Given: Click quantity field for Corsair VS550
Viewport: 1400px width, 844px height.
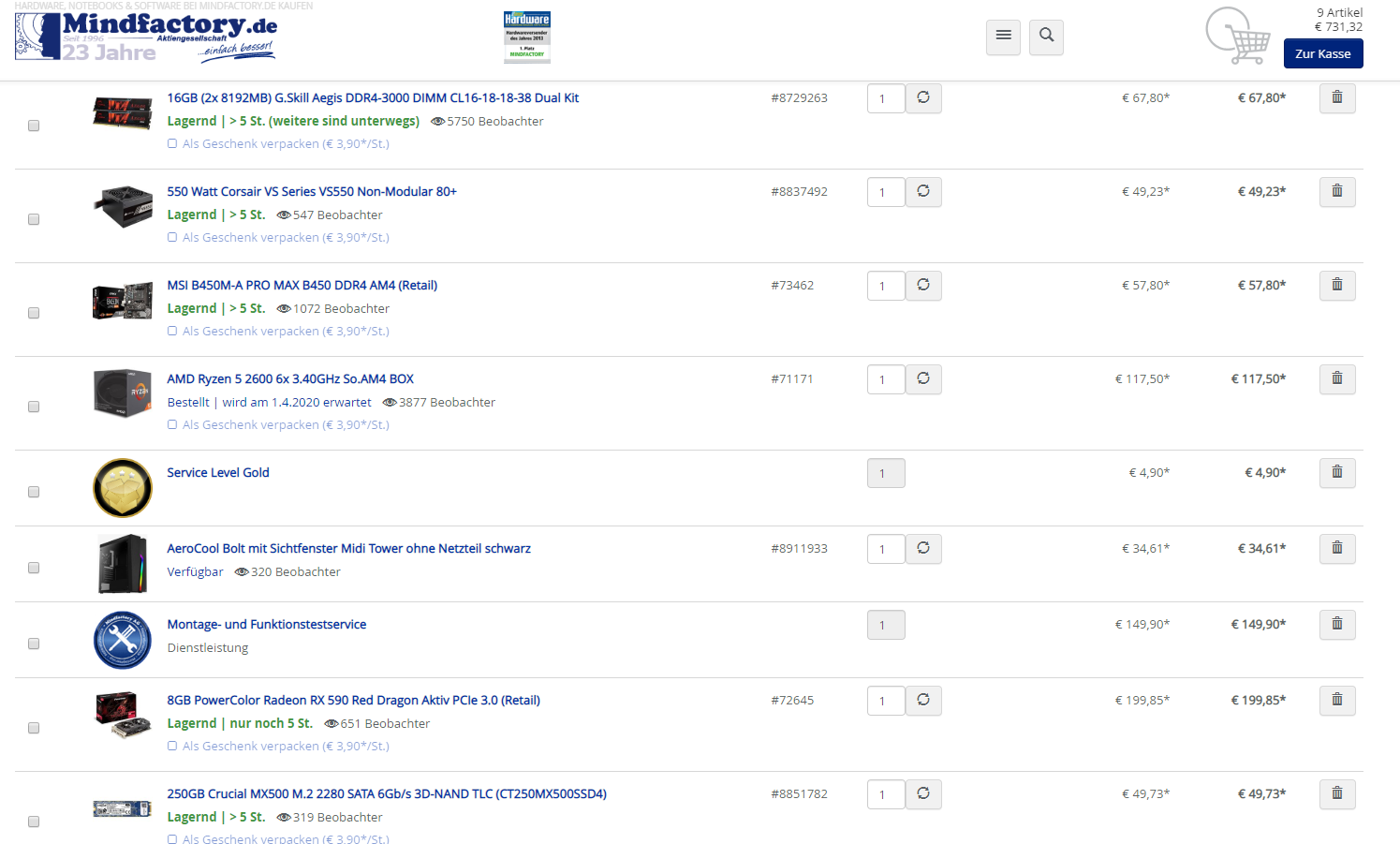Looking at the screenshot, I should point(886,192).
